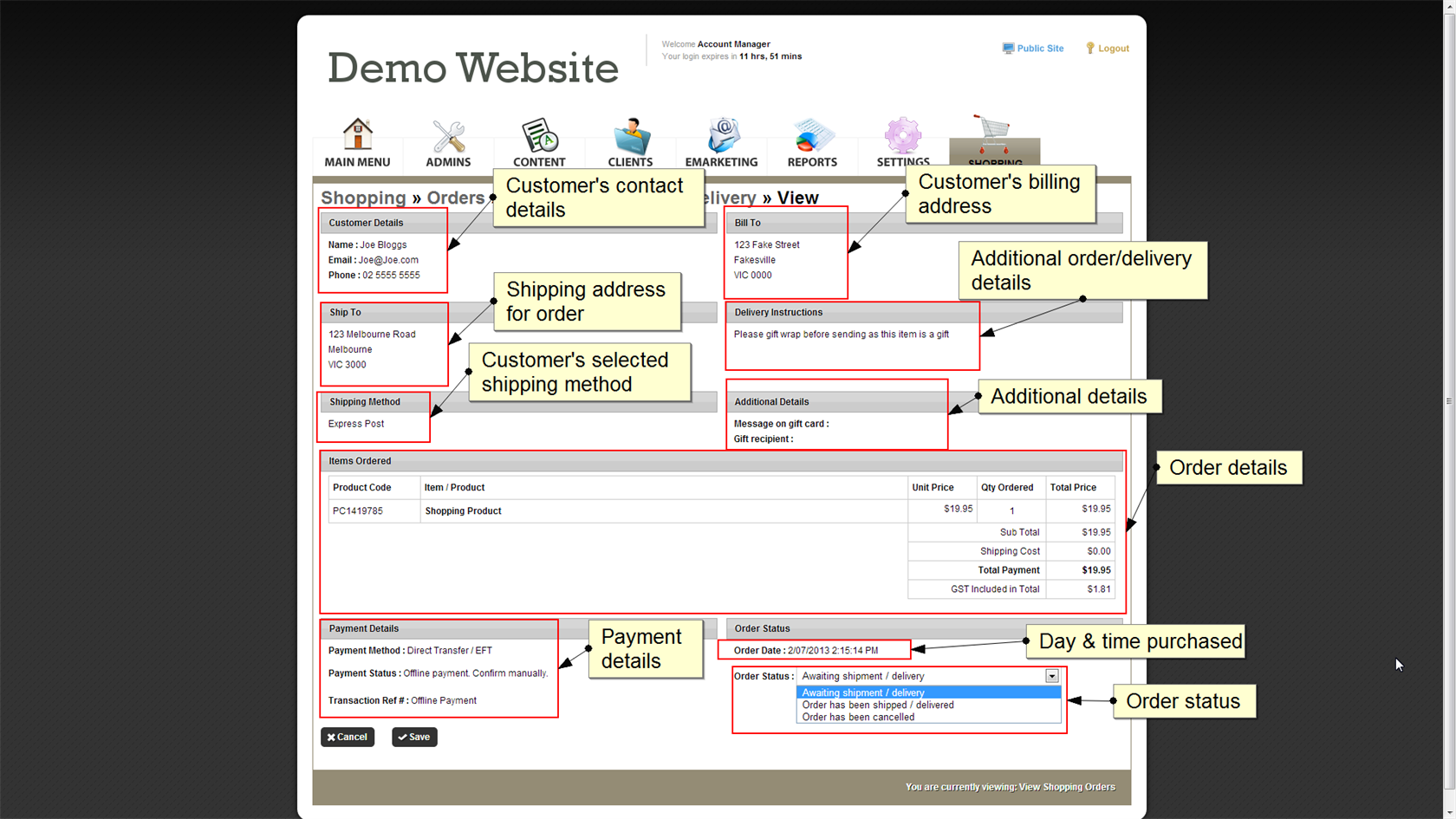Open the Public Site link
This screenshot has height=819, width=1456.
1039,49
